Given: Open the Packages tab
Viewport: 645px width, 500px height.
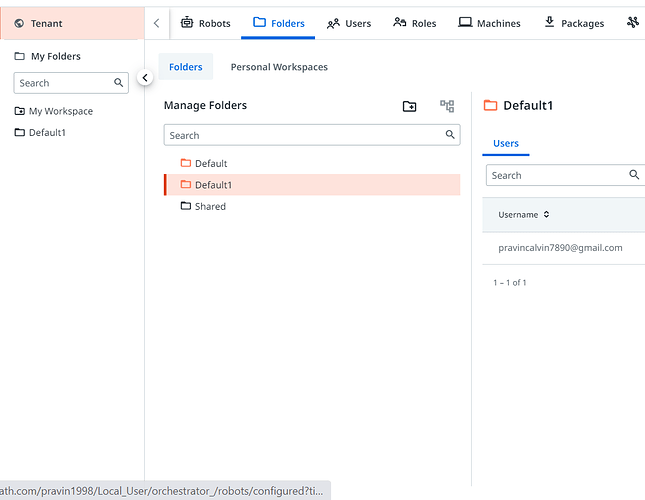Looking at the screenshot, I should click(574, 23).
